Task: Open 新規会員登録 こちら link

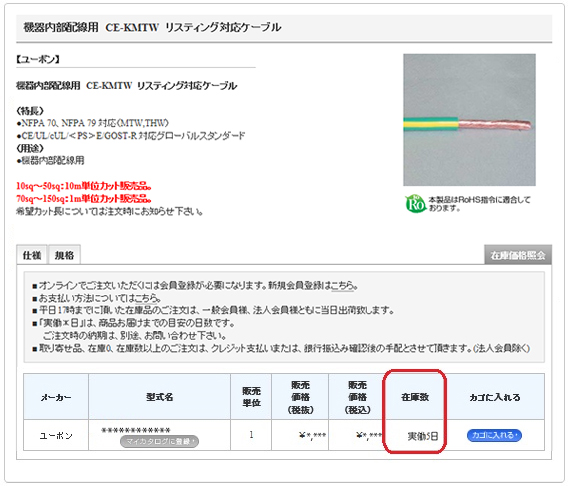Action: pyautogui.click(x=343, y=286)
